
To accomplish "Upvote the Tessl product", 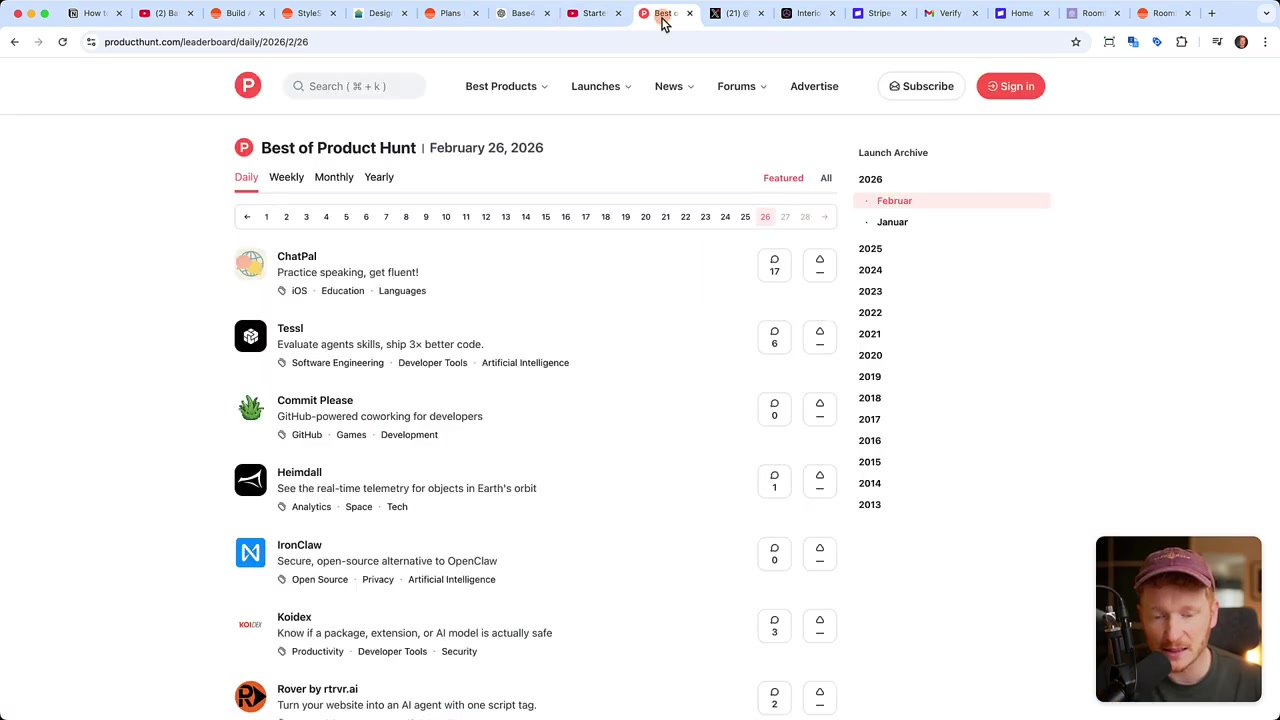I will (819, 337).
